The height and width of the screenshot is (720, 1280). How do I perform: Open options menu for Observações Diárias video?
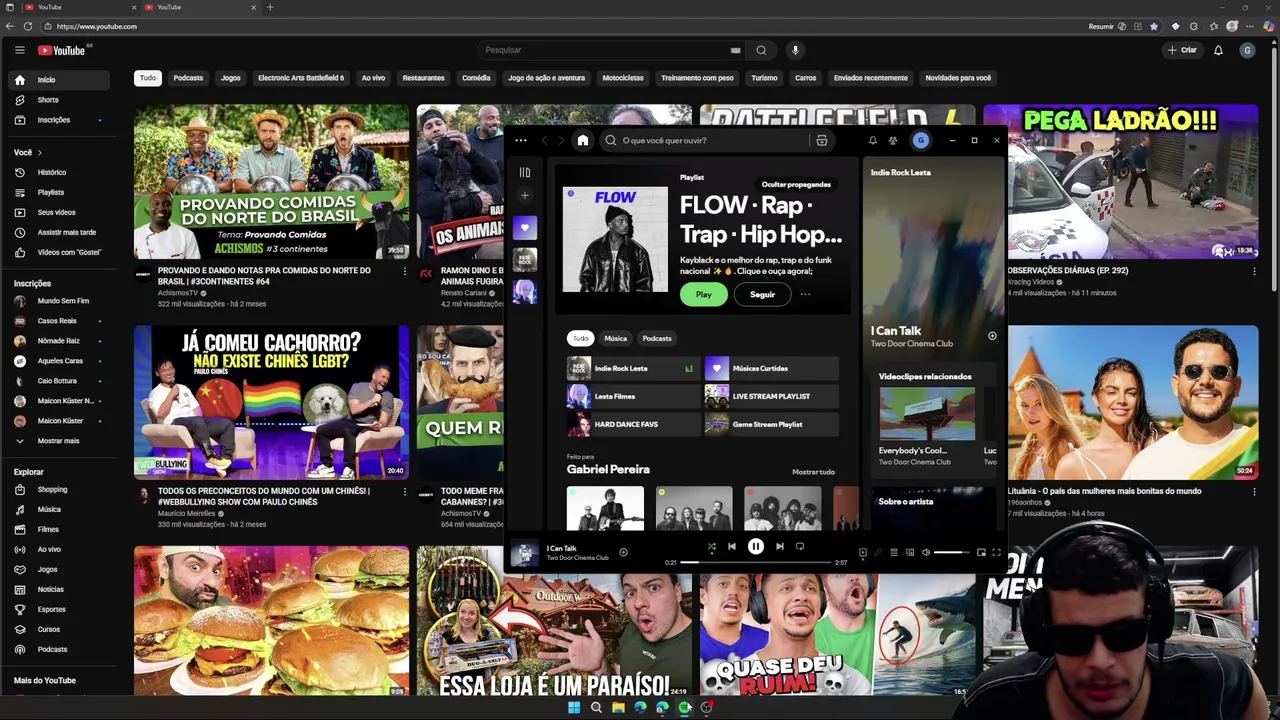pos(1254,271)
